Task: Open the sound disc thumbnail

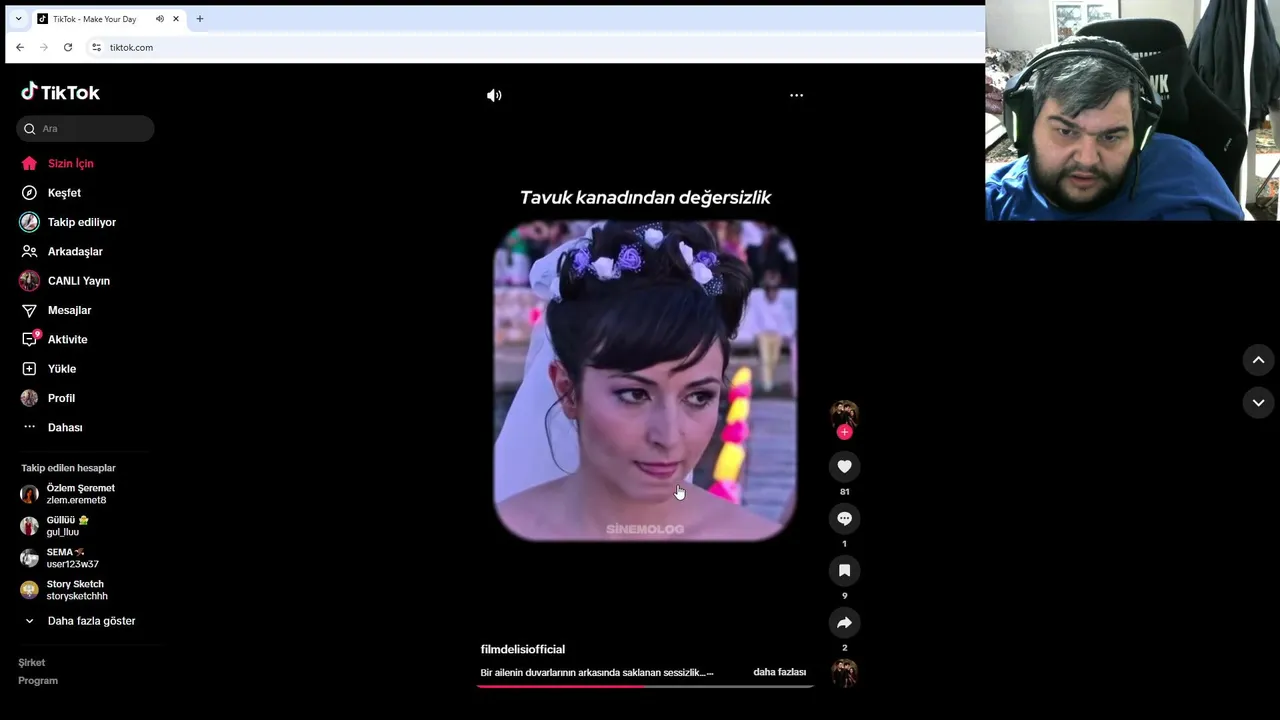Action: pos(844,673)
